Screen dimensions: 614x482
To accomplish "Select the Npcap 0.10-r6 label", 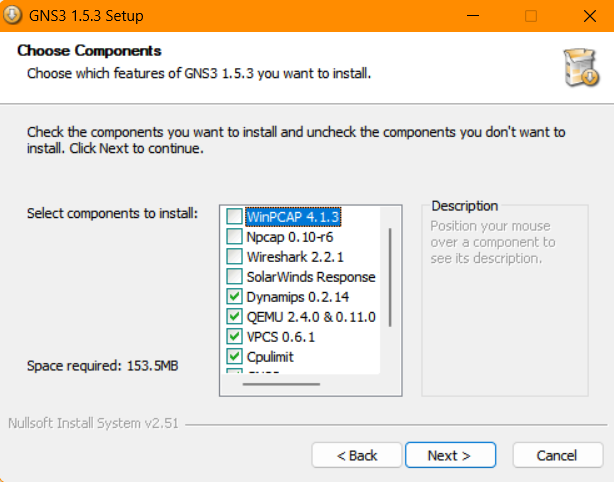I will [x=290, y=237].
